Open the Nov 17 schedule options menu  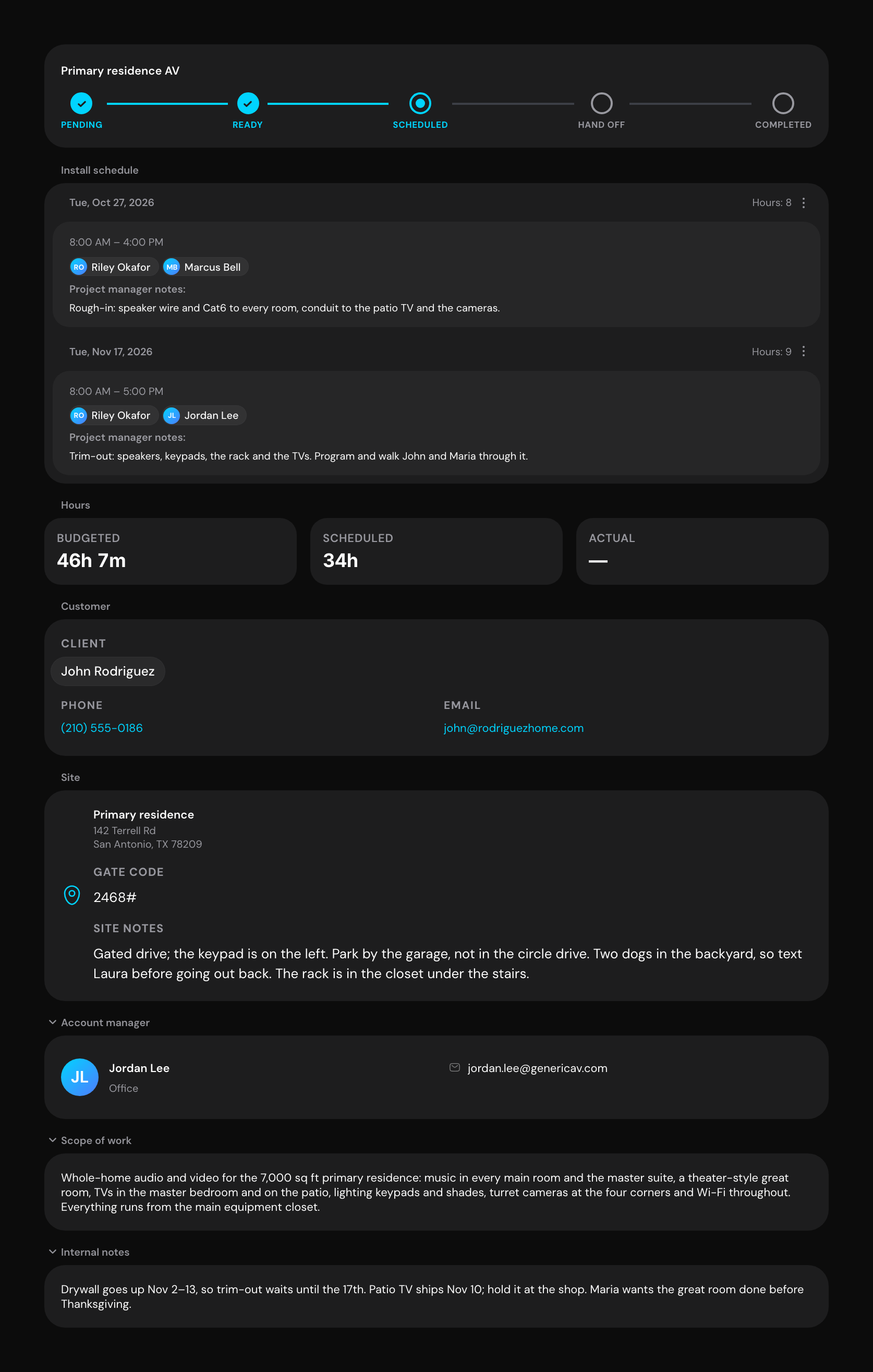[803, 352]
